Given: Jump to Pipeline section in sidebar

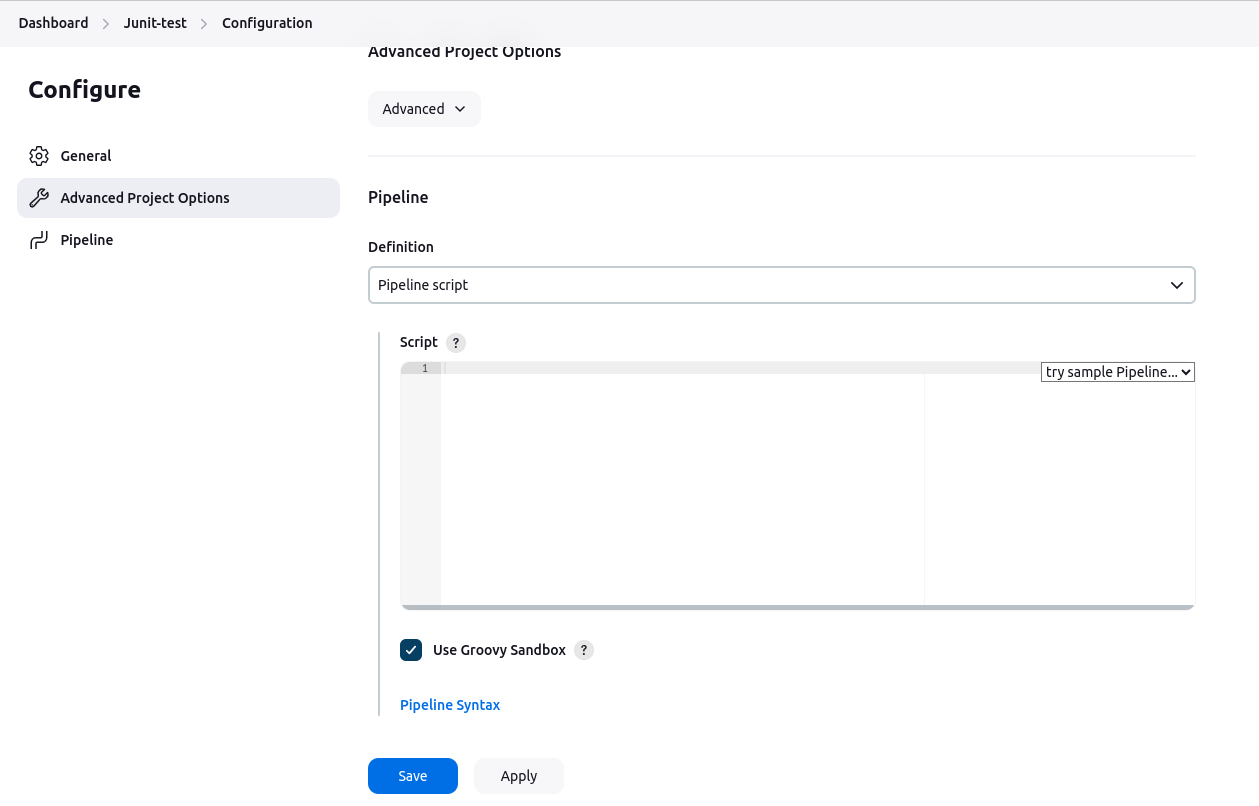Looking at the screenshot, I should (x=87, y=240).
